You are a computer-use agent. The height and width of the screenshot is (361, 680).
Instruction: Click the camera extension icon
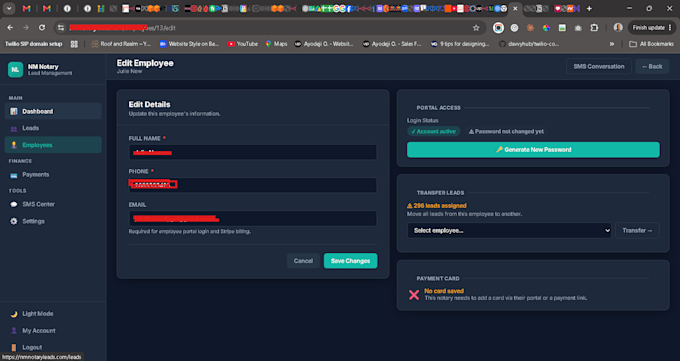[578, 28]
